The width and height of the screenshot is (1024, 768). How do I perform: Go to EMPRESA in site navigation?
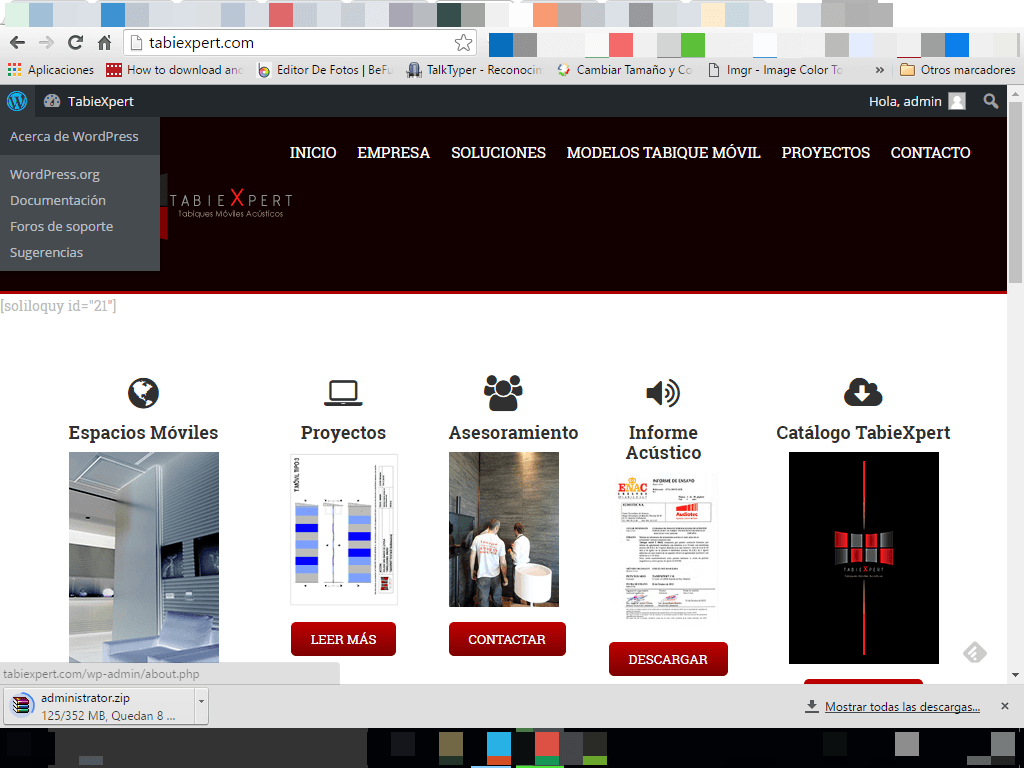[393, 153]
